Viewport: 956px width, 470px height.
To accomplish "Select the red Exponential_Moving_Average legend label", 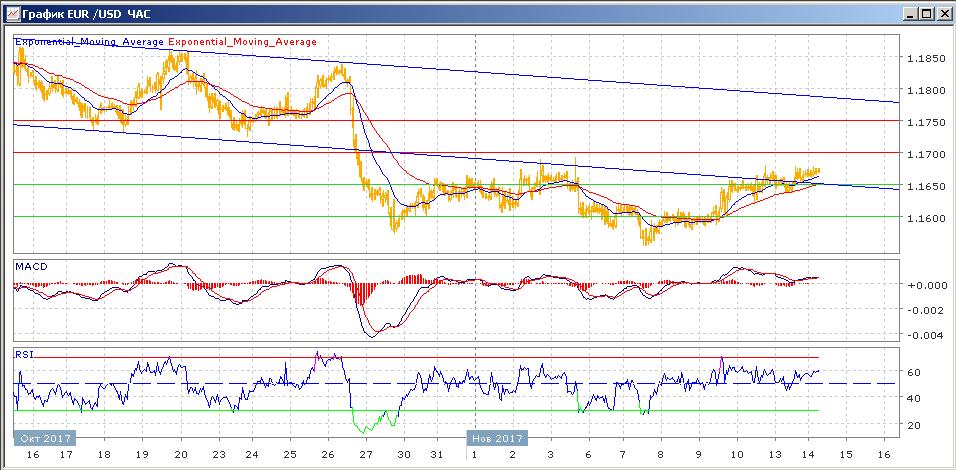I will pos(243,42).
